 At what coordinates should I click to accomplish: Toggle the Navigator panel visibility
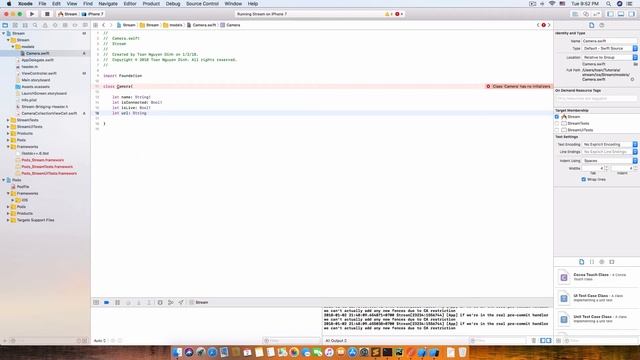pyautogui.click(x=611, y=14)
